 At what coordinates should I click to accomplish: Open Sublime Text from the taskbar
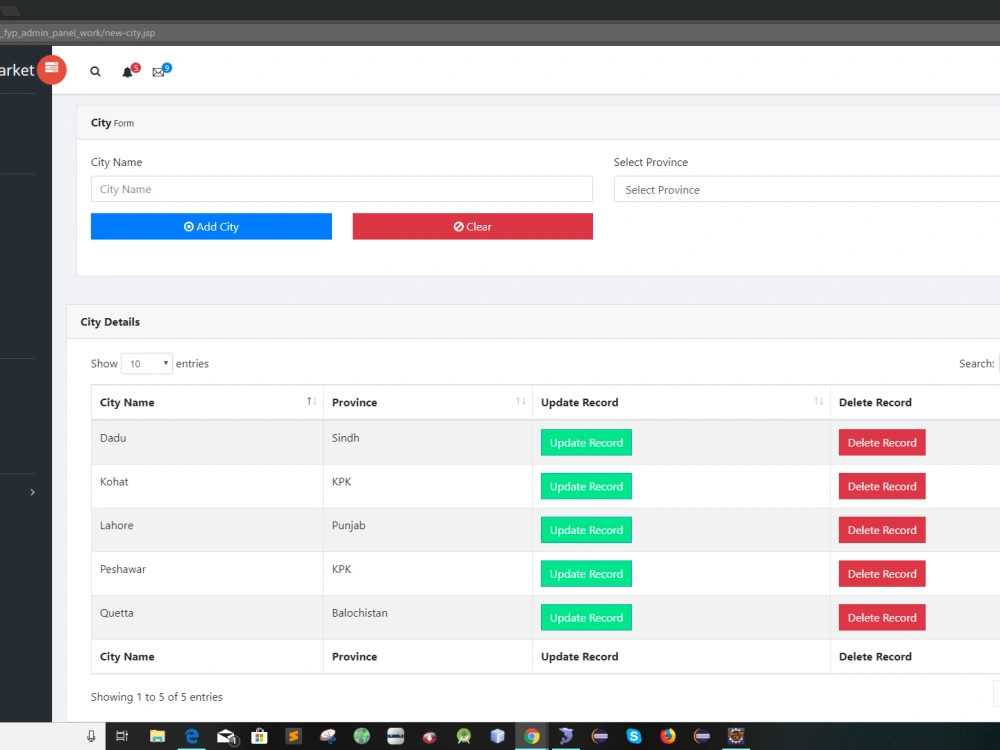coord(293,736)
